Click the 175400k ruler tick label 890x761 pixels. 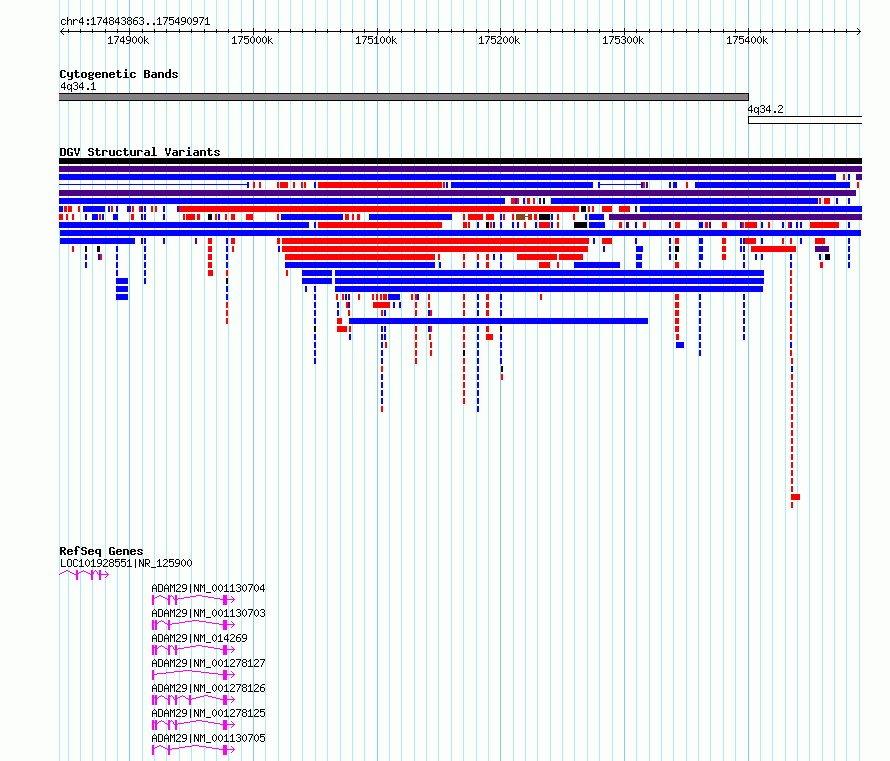click(747, 40)
